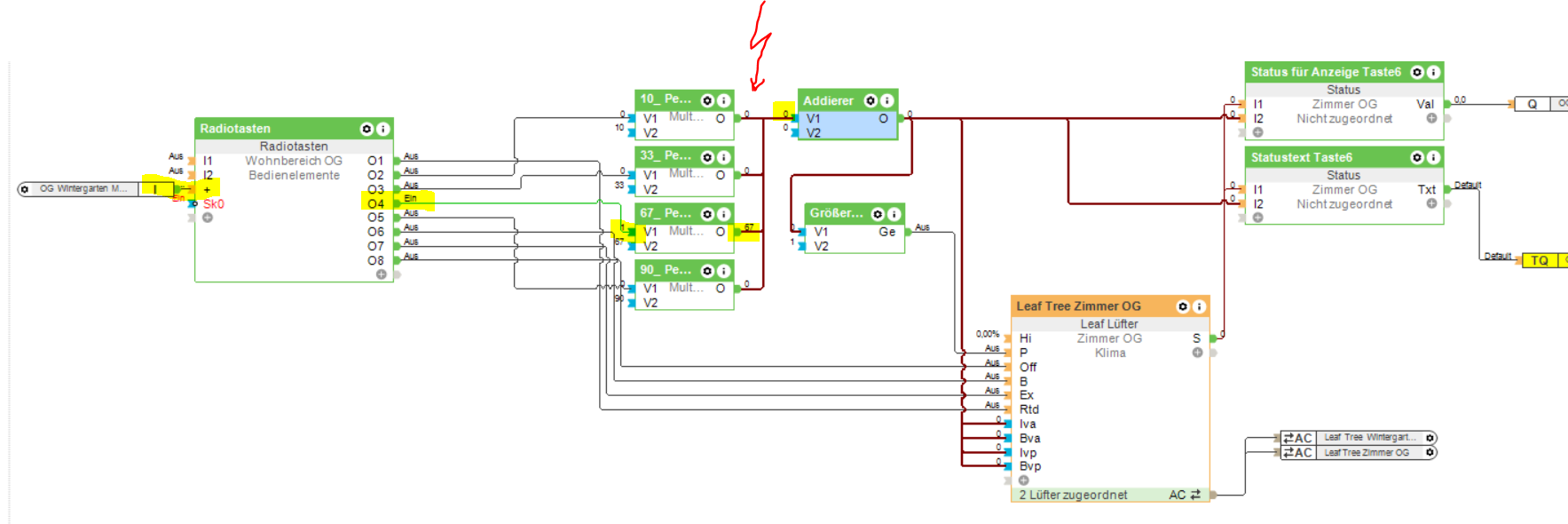
Task: Click the red Sk0 input on Radiotasten
Action: pos(213,203)
